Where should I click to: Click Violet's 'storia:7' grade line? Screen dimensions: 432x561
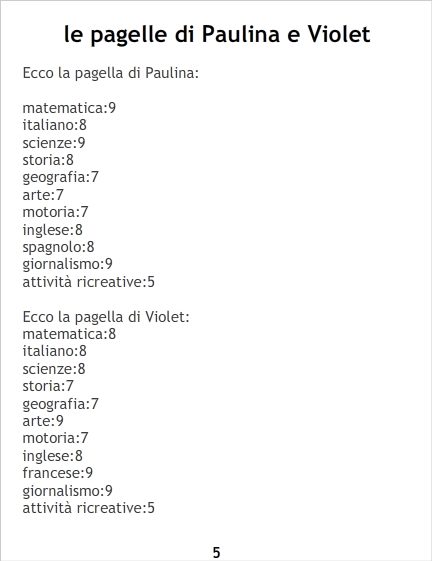click(x=48, y=386)
